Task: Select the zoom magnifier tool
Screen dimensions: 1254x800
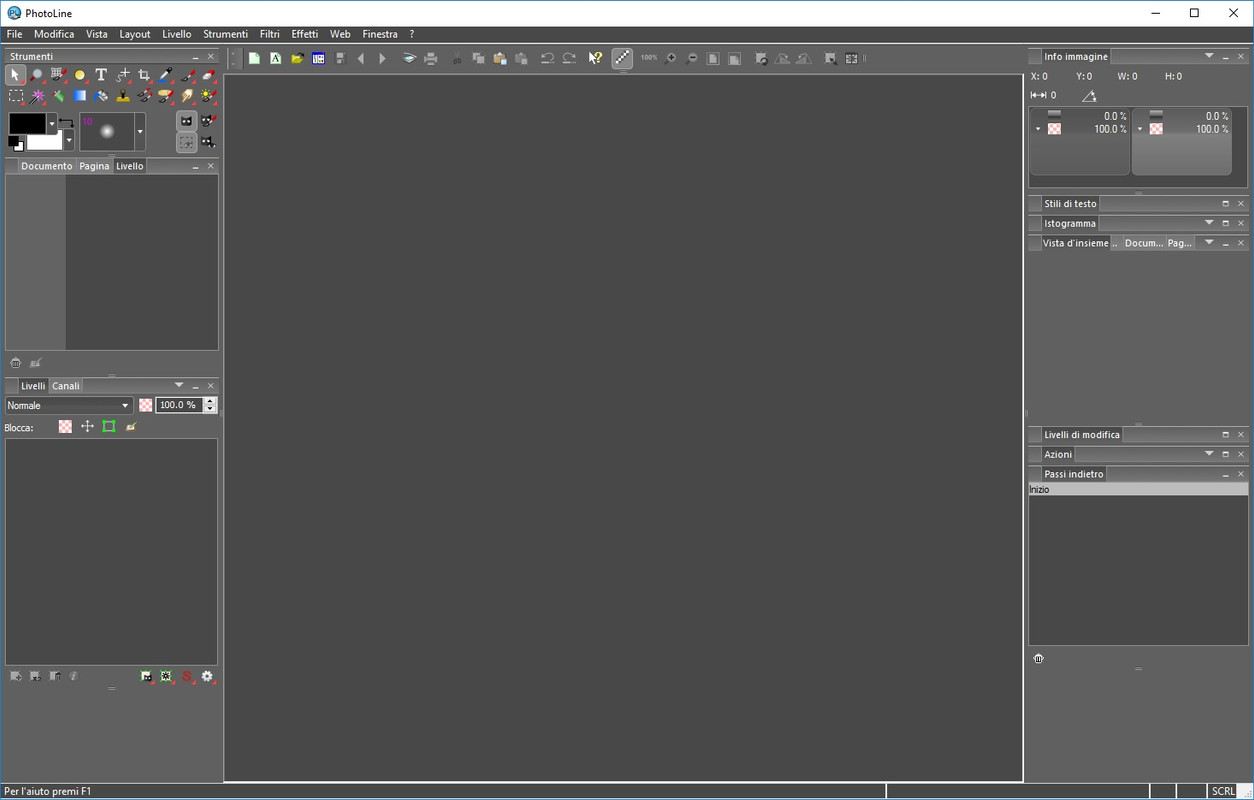Action: pos(37,75)
